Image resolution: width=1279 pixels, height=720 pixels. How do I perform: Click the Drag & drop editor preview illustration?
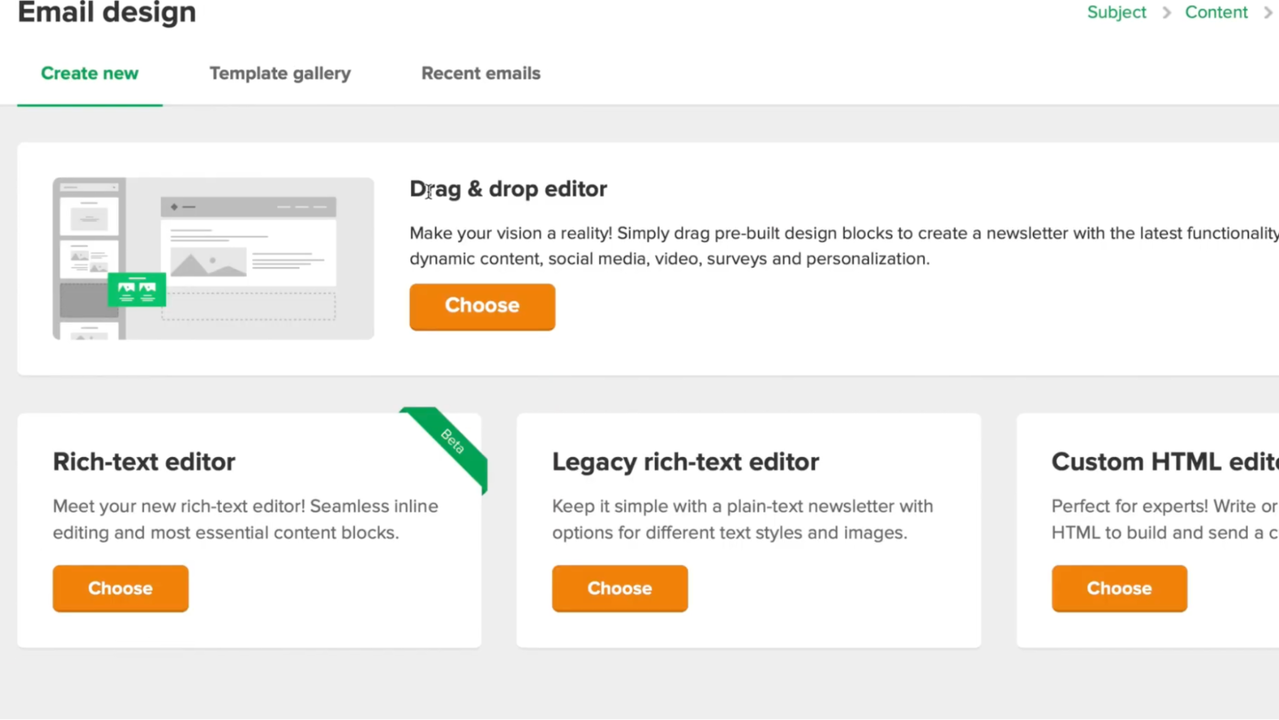(213, 258)
